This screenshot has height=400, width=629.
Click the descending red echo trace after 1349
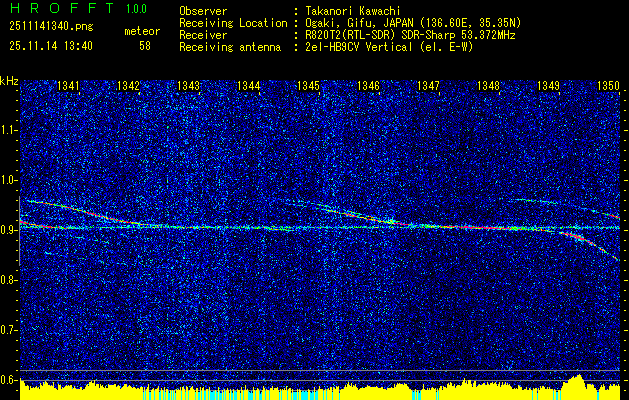point(590,243)
